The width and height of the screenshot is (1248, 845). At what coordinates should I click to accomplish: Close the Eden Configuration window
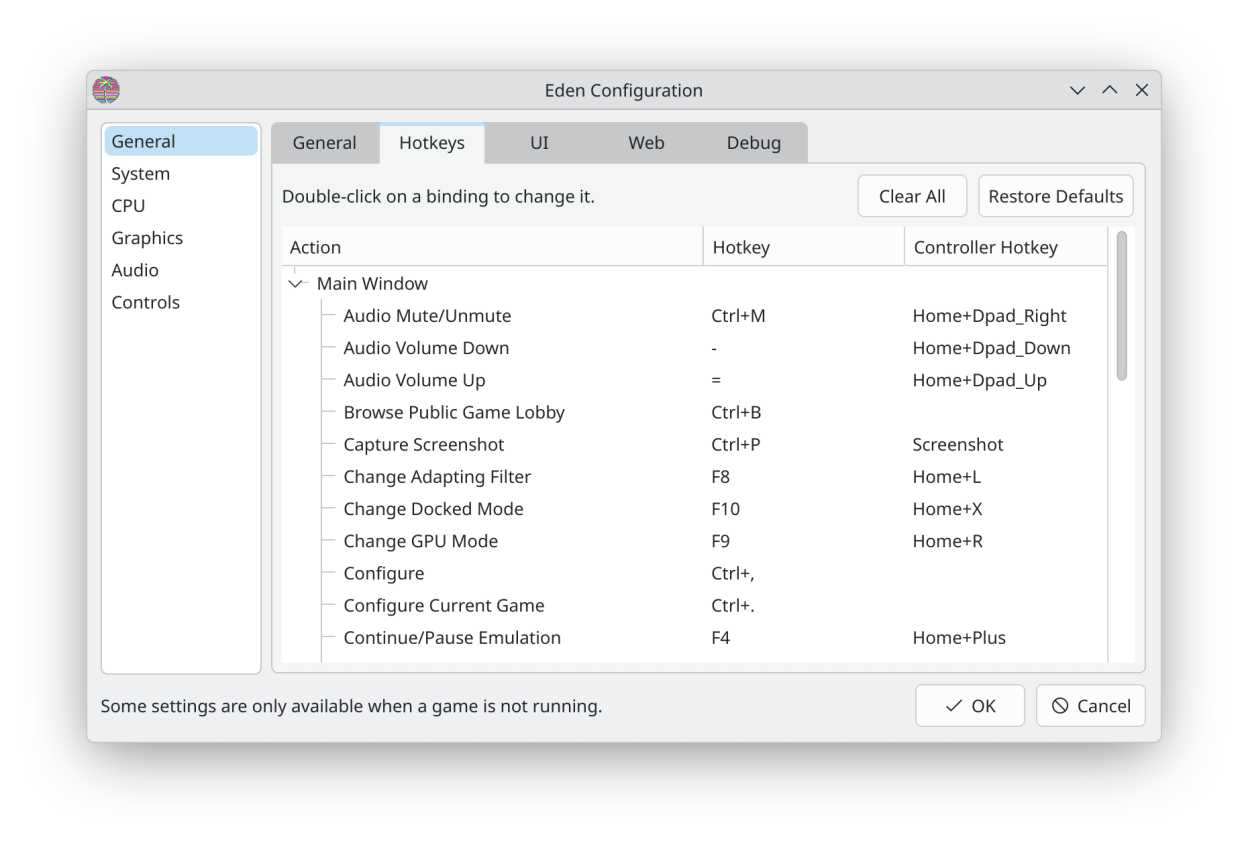[1141, 90]
